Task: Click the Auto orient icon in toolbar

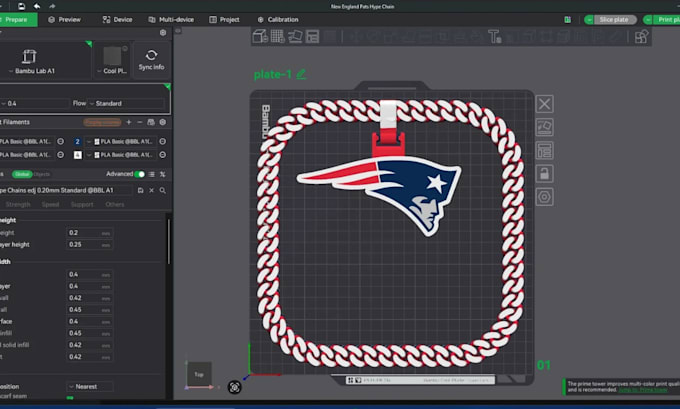Action: pos(295,36)
